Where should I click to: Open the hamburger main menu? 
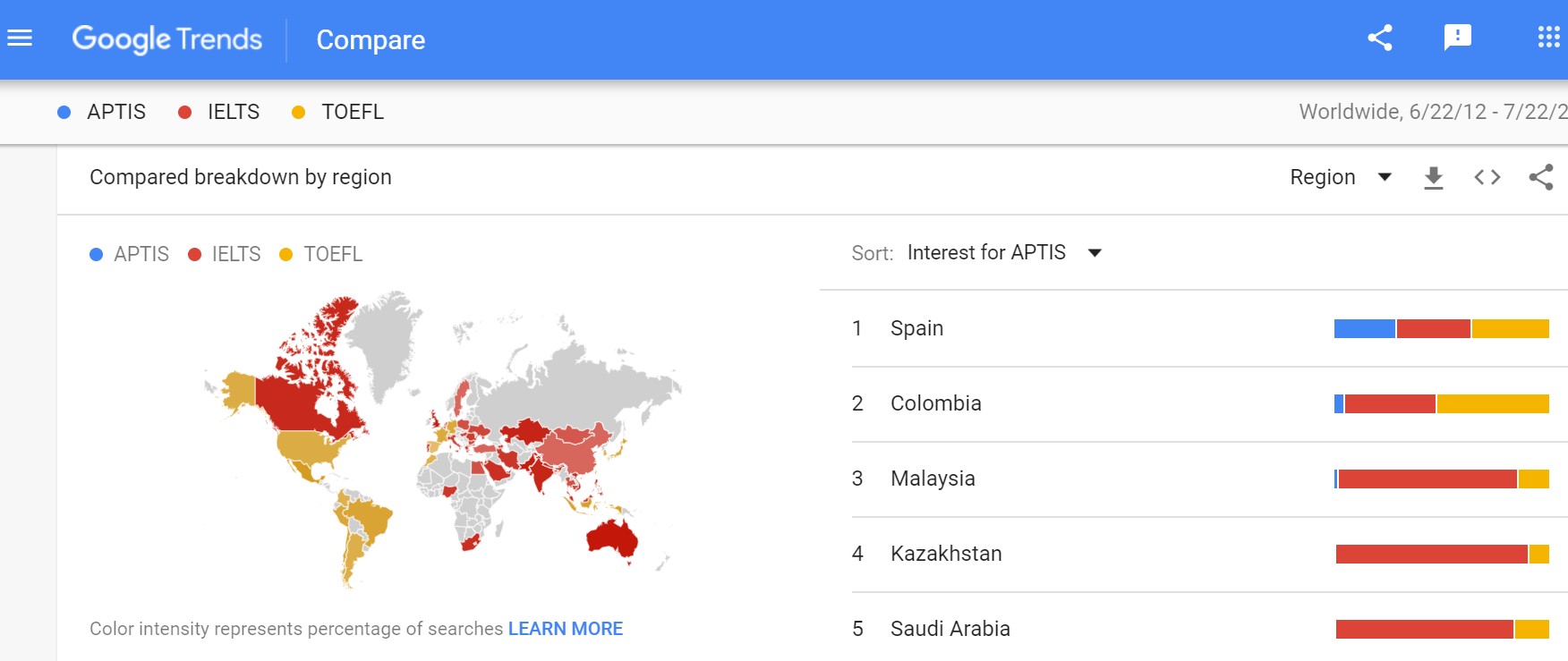[x=20, y=38]
